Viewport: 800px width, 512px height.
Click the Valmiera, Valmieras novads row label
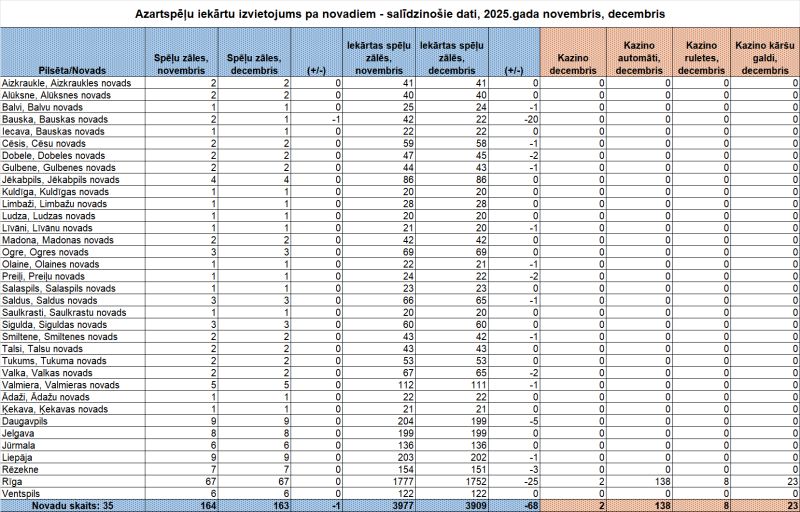pos(64,385)
